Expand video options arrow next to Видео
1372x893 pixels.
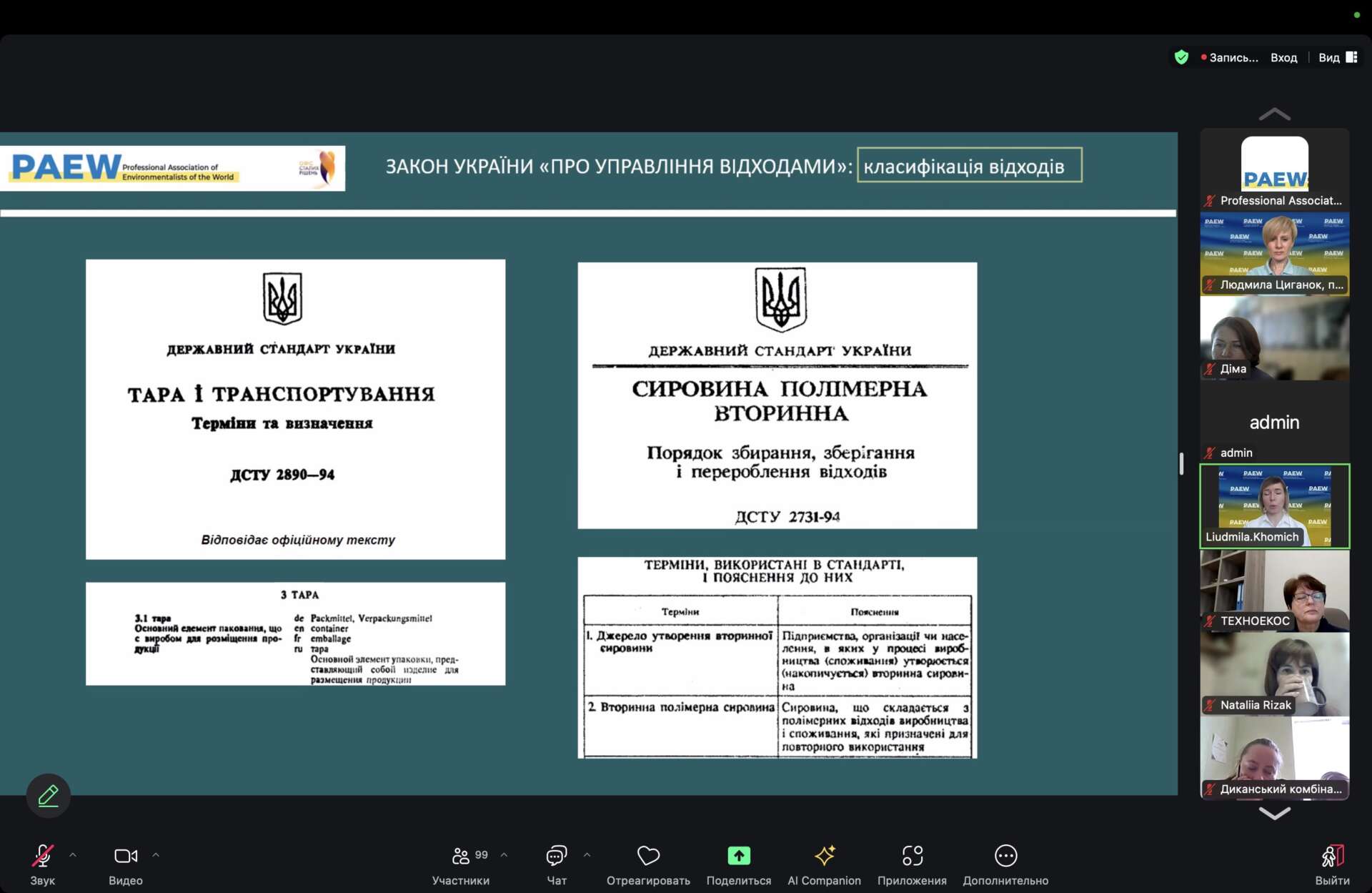(156, 854)
